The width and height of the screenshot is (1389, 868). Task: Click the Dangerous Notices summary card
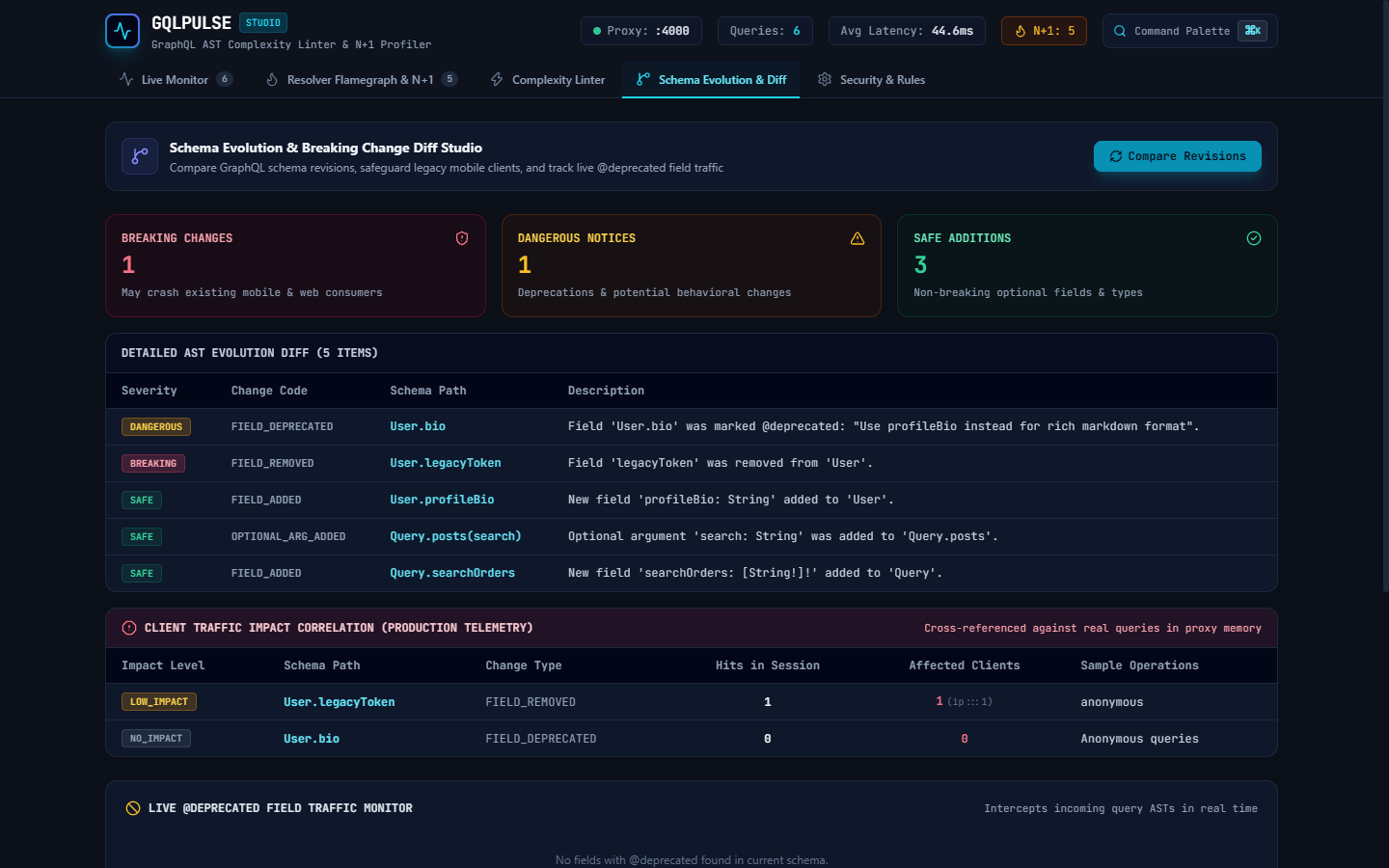tap(692, 265)
